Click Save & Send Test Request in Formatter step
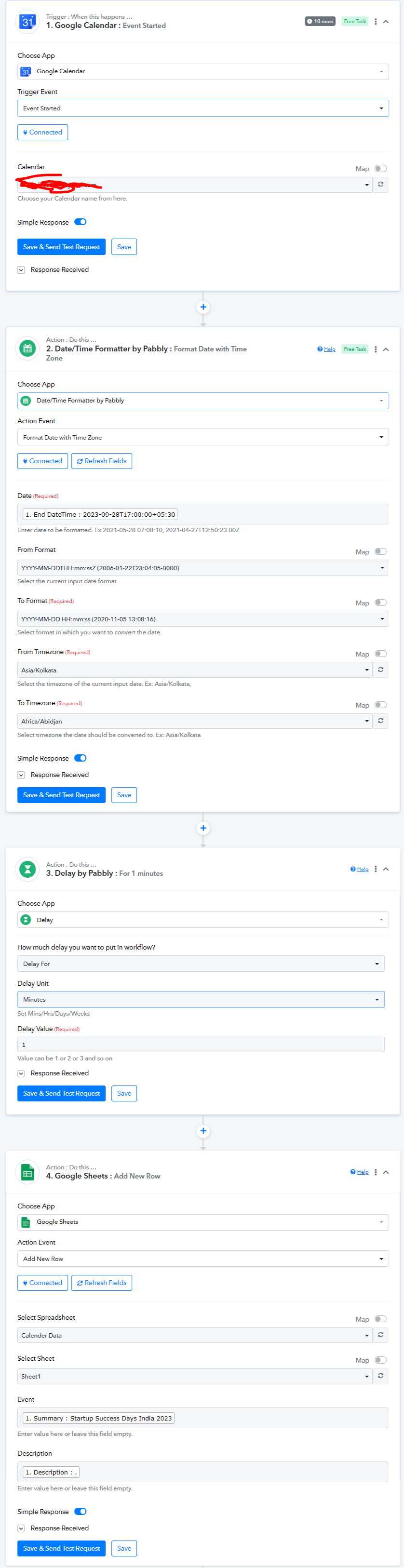 (x=61, y=795)
